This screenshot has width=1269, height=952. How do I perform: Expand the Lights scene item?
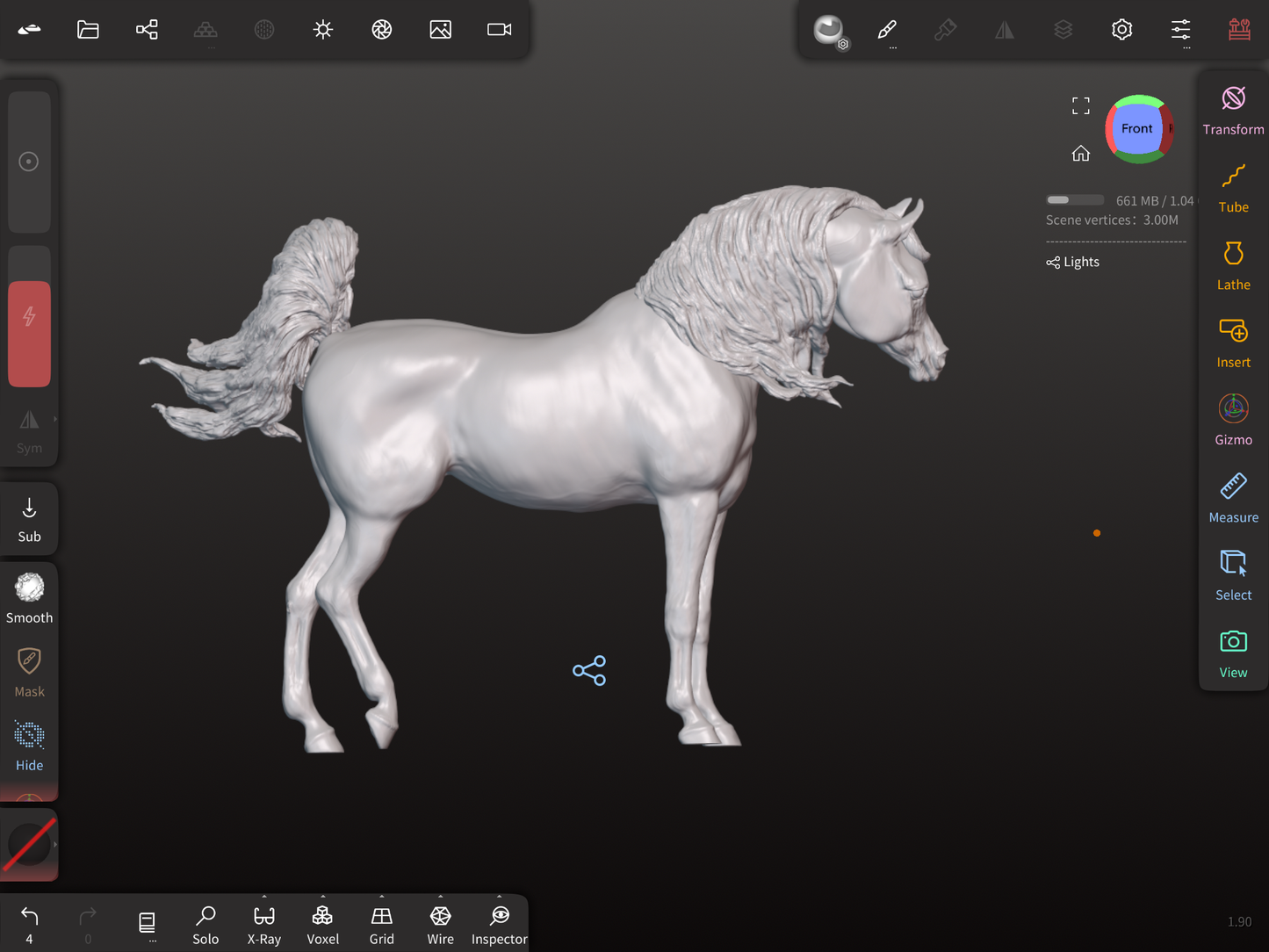click(x=1072, y=262)
